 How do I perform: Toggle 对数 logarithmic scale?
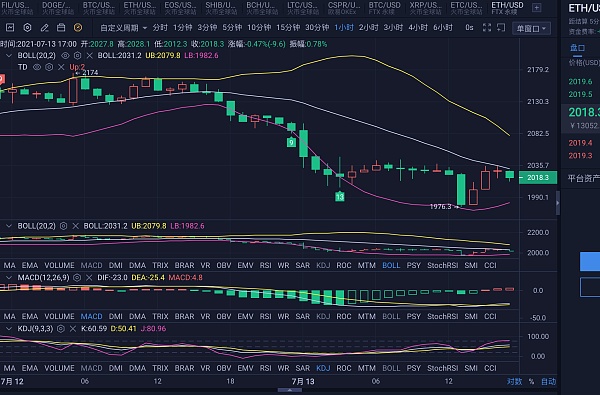514,381
